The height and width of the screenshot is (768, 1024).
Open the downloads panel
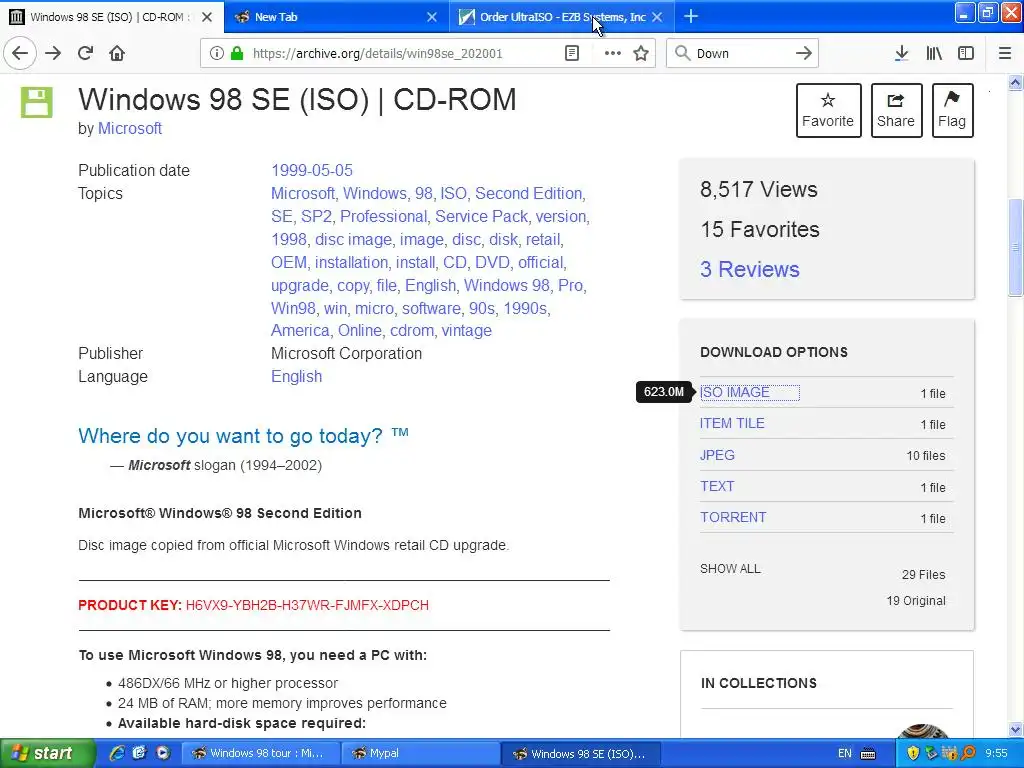tap(901, 54)
